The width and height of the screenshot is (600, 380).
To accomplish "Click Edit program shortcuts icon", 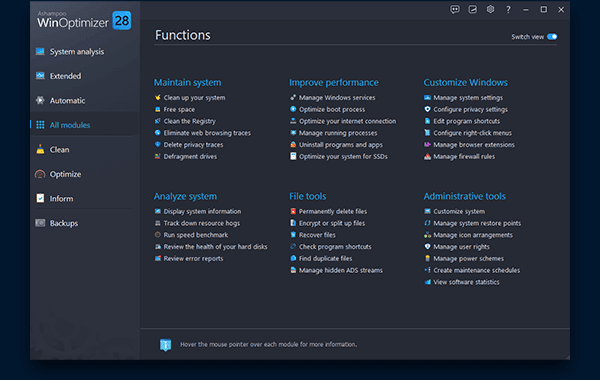I will coord(427,121).
